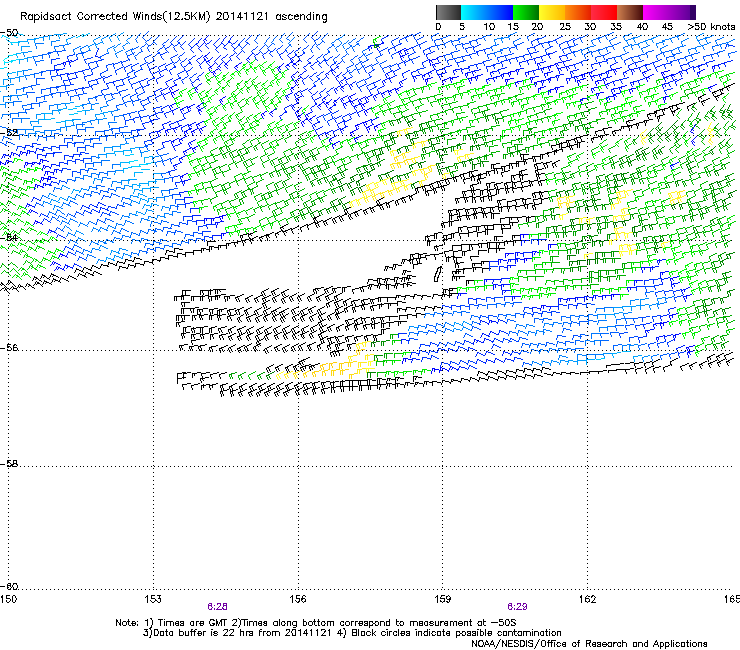Click the legend tick label '40'
The image size is (740, 650).
[642, 27]
